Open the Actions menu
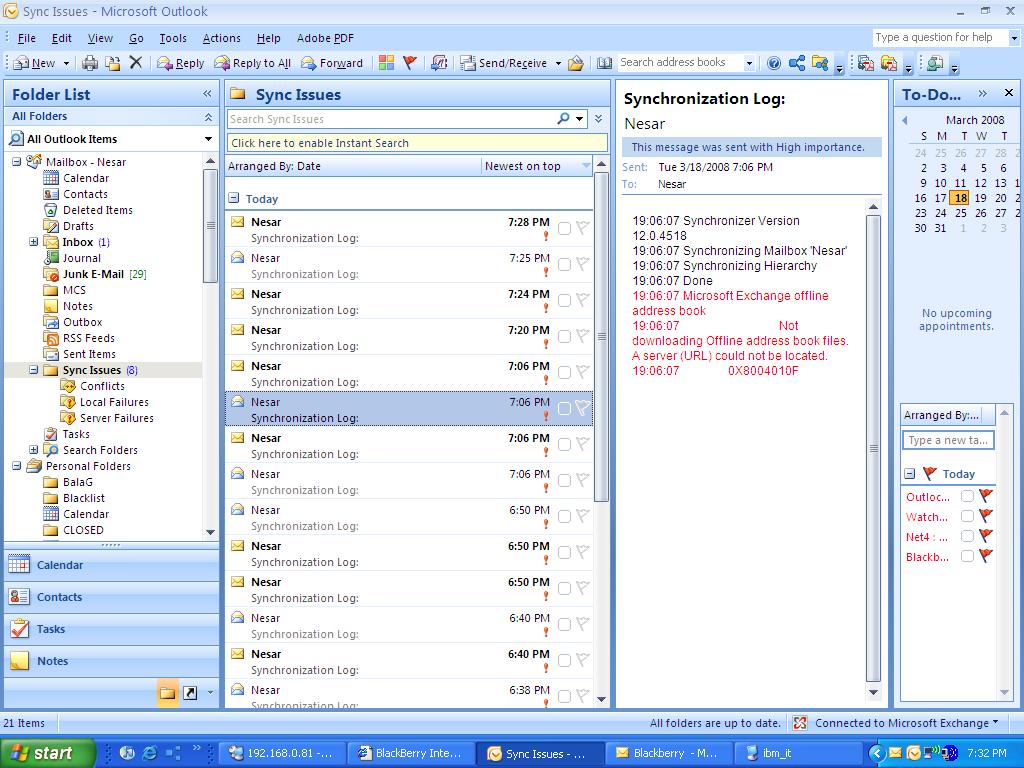The height and width of the screenshot is (768, 1024). pos(221,38)
